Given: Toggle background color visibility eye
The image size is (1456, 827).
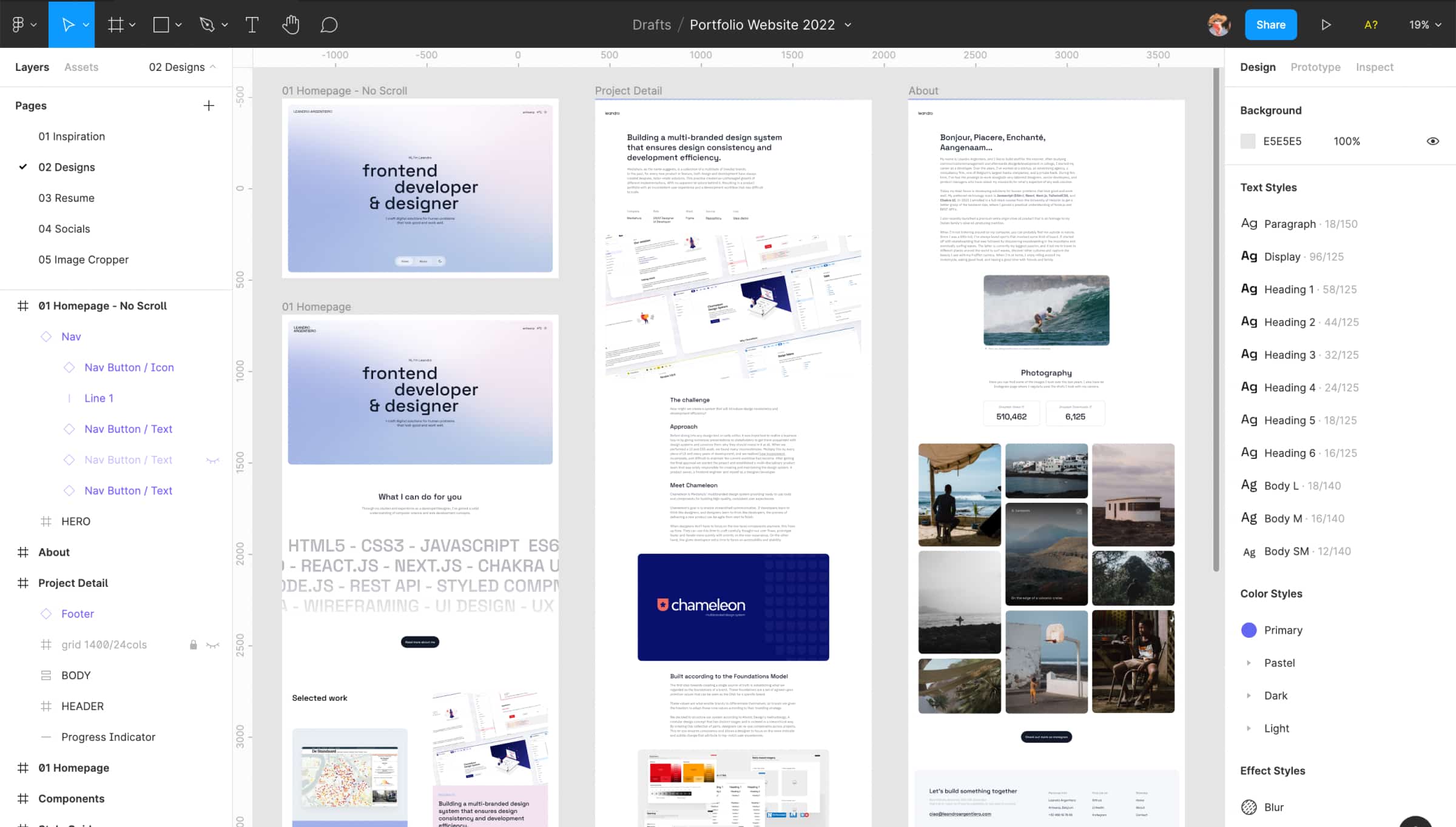Looking at the screenshot, I should 1432,141.
